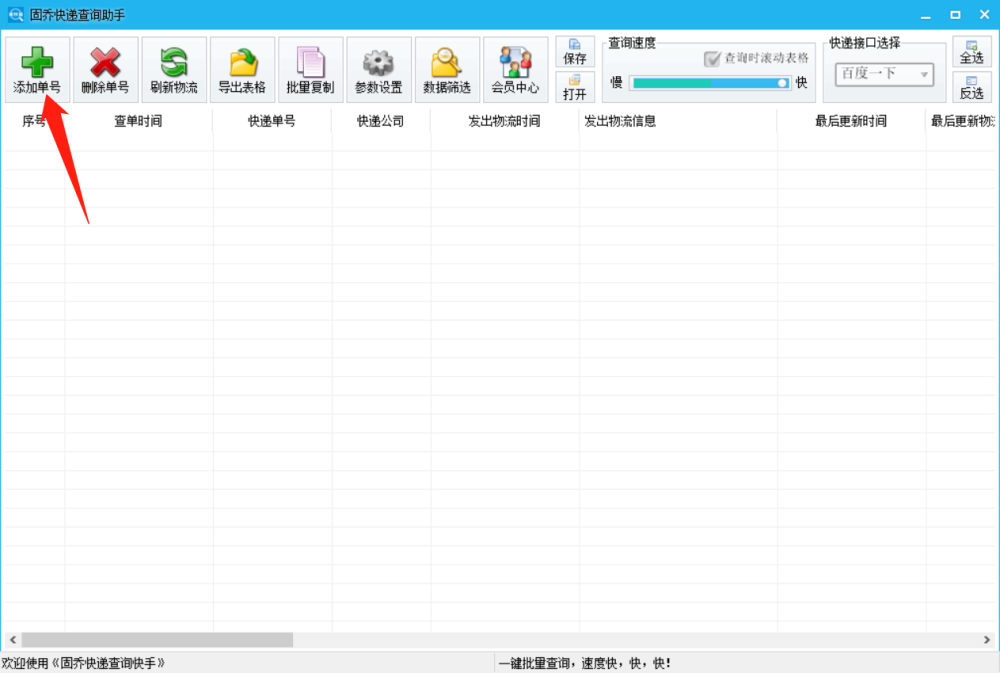Click the scrollbar left arrow

tap(13, 639)
